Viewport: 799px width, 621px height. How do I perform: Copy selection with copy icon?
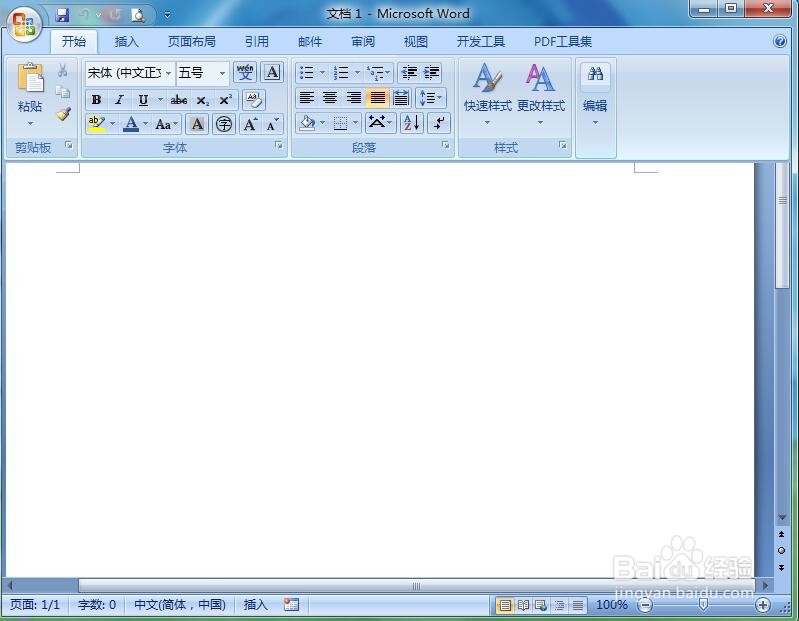pos(63,92)
